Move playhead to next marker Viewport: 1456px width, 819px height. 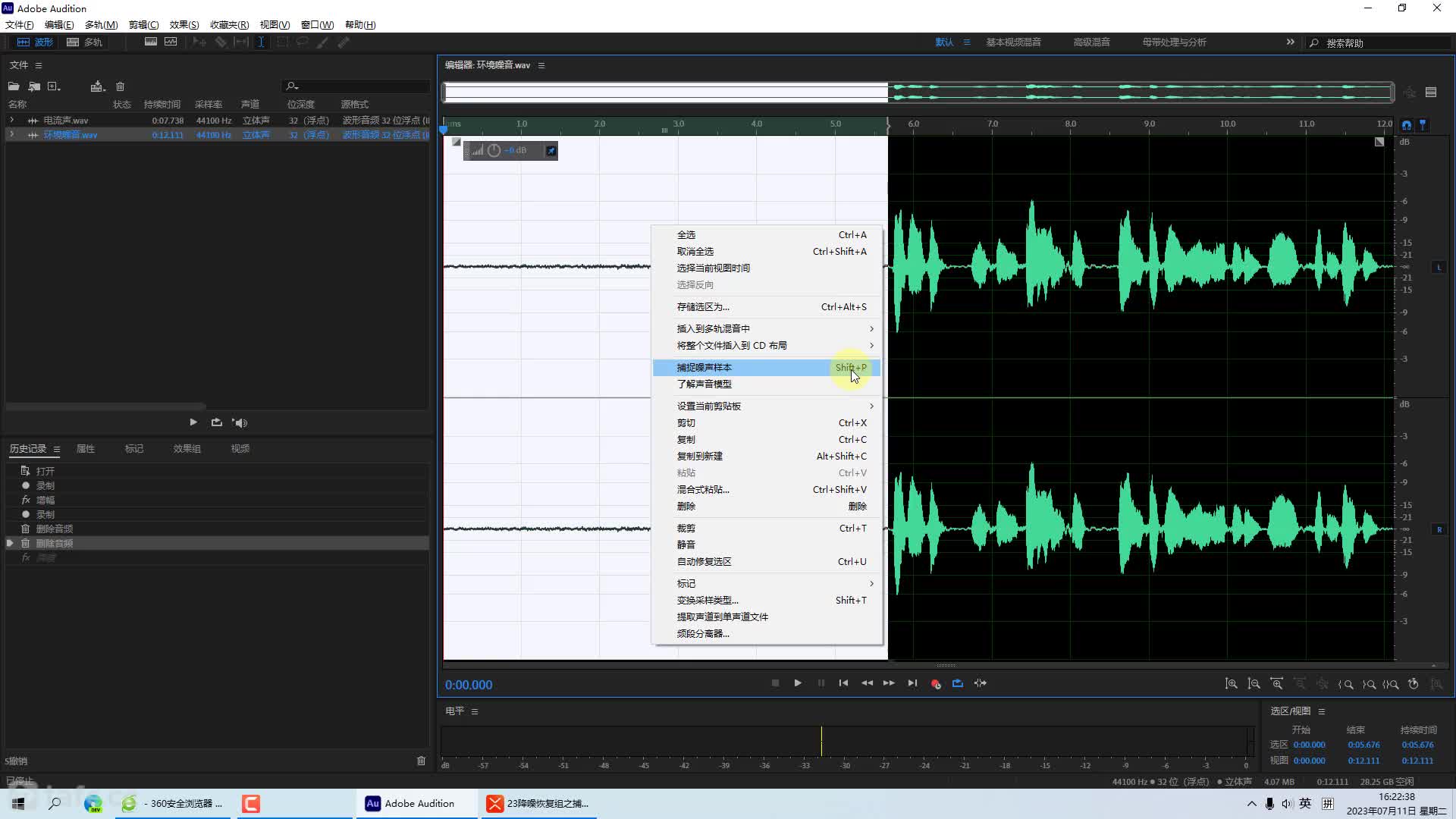pyautogui.click(x=912, y=683)
